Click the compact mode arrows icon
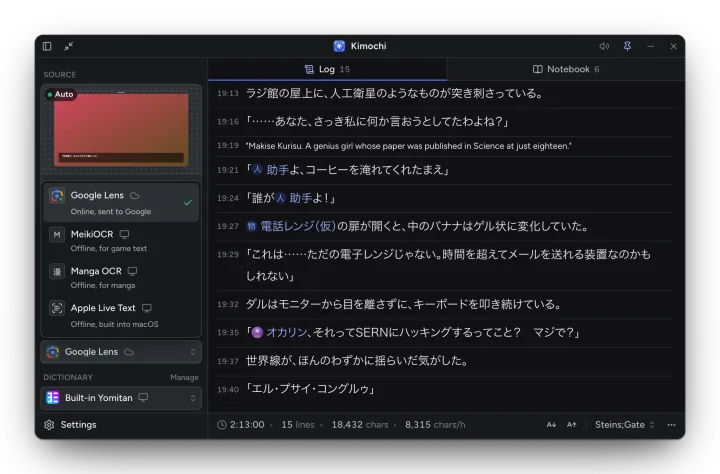 pyautogui.click(x=68, y=46)
